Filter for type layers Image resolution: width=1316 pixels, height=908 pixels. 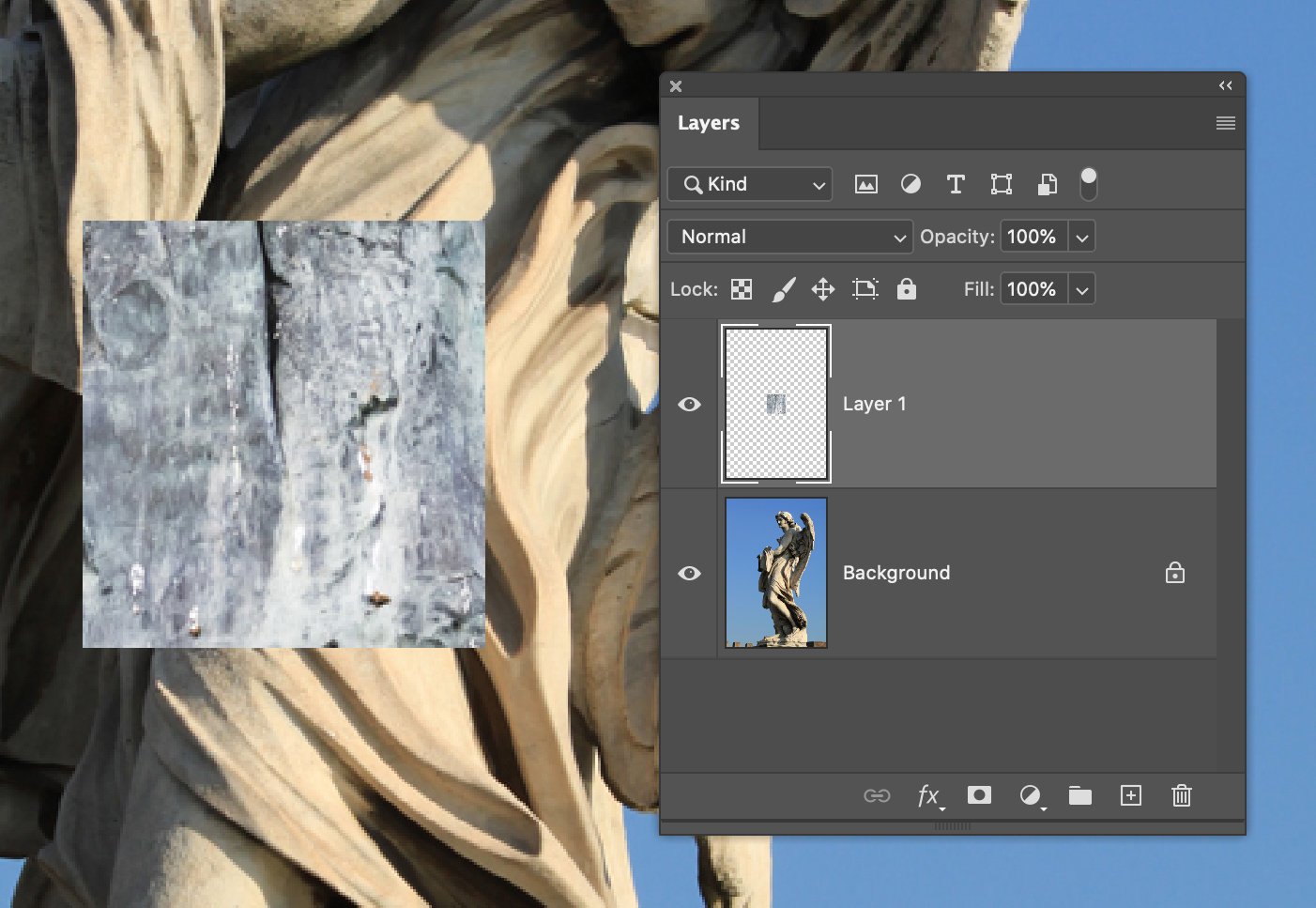[x=956, y=184]
